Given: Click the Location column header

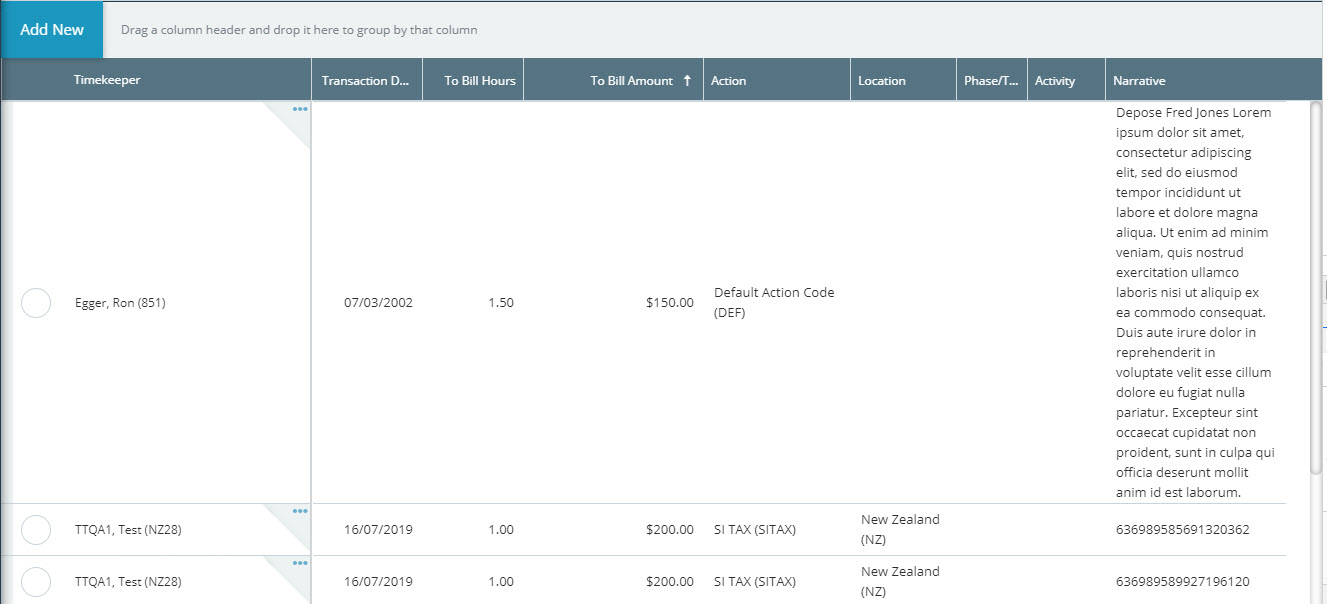Looking at the screenshot, I should click(x=881, y=81).
